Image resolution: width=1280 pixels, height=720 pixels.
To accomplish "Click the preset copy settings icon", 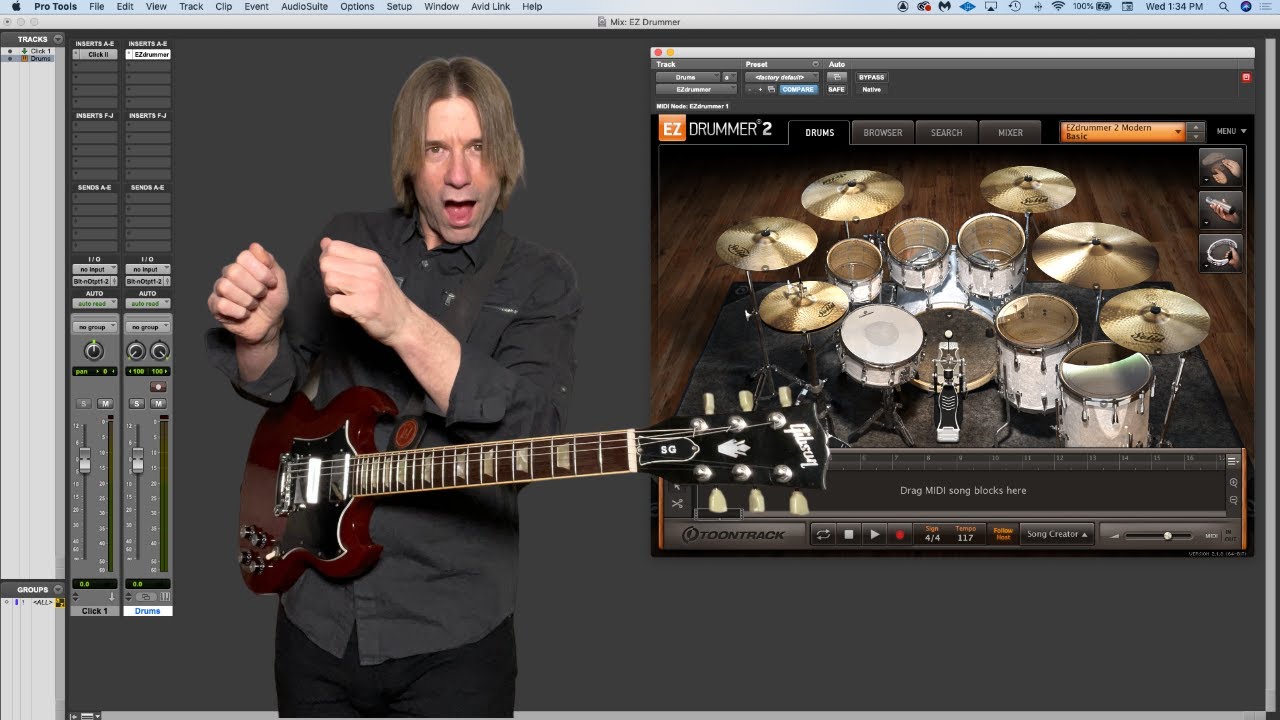I will [771, 89].
